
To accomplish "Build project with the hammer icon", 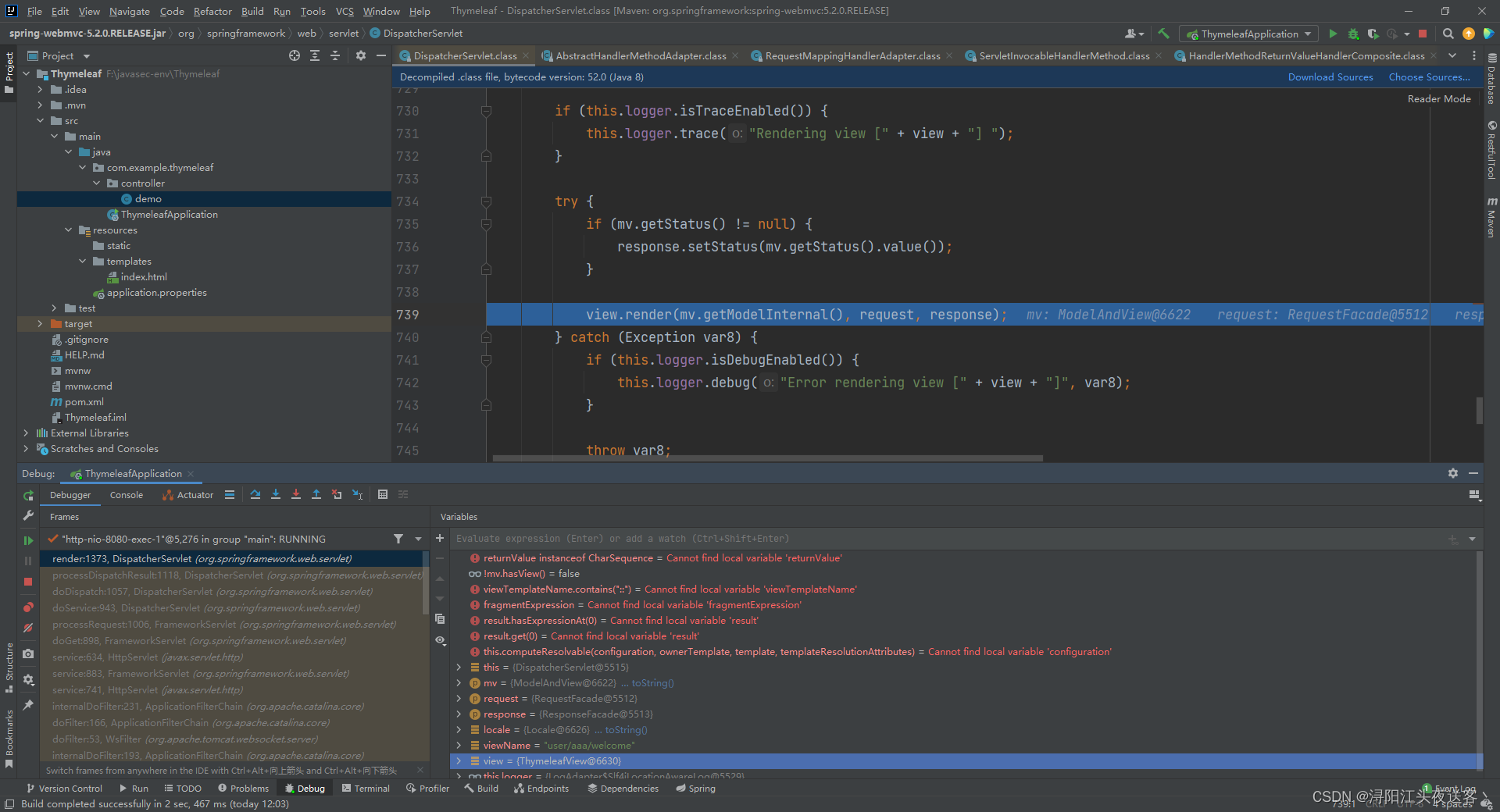I will click(x=1163, y=34).
